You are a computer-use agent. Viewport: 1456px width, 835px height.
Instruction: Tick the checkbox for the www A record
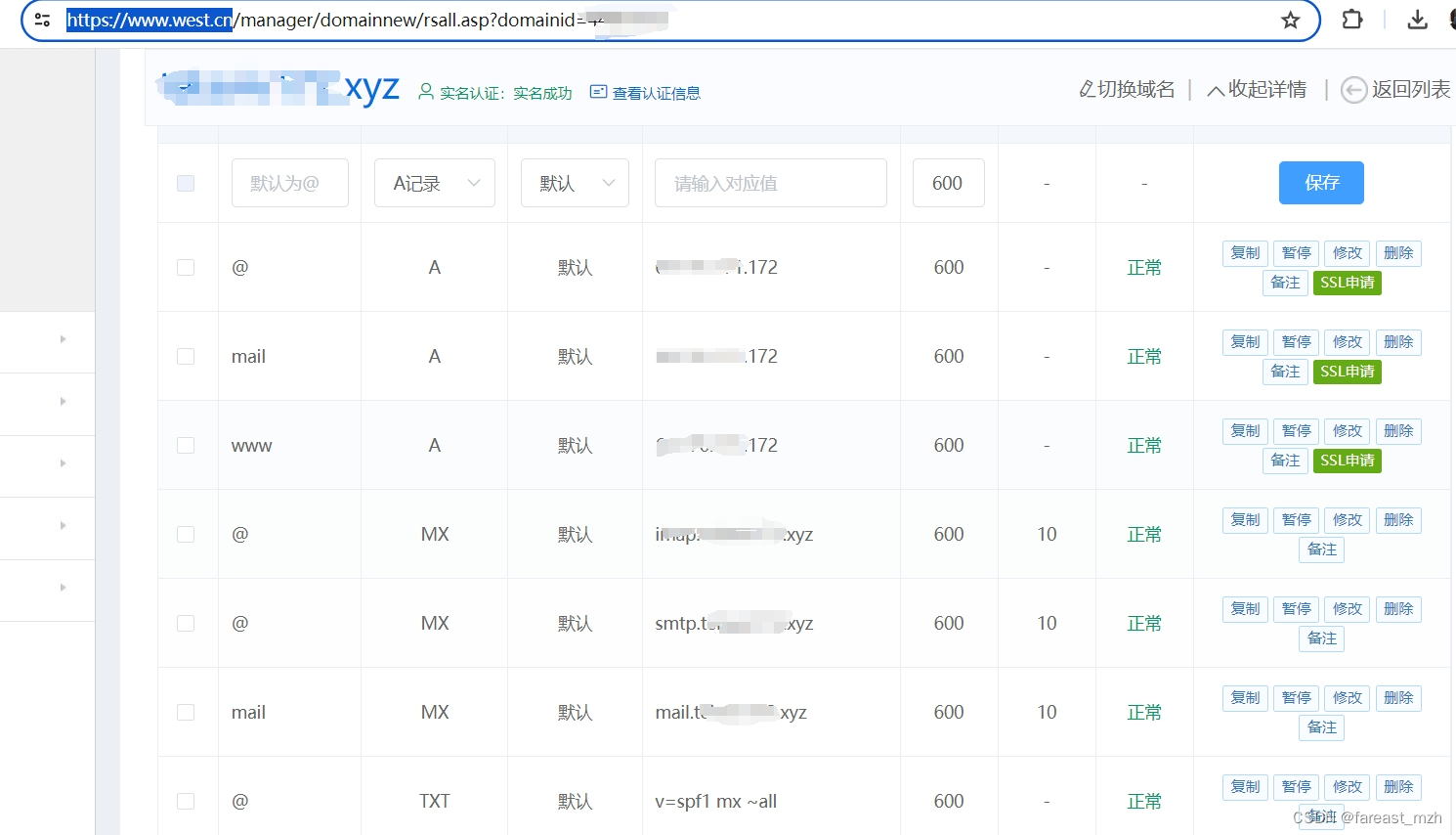[x=186, y=445]
